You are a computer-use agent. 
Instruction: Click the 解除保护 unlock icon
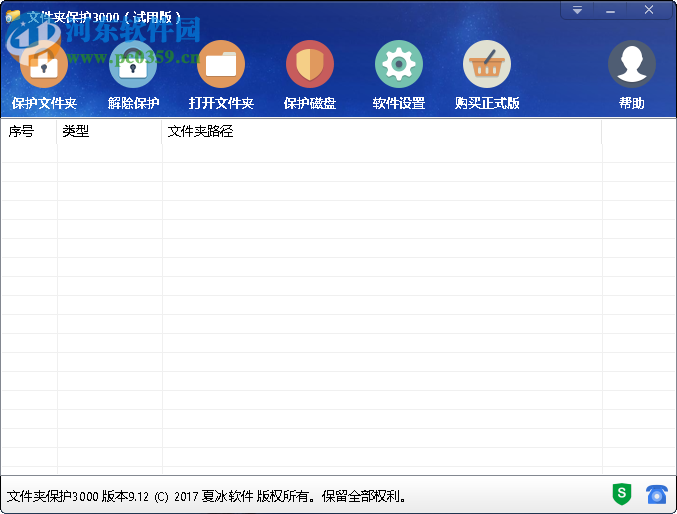pyautogui.click(x=133, y=64)
